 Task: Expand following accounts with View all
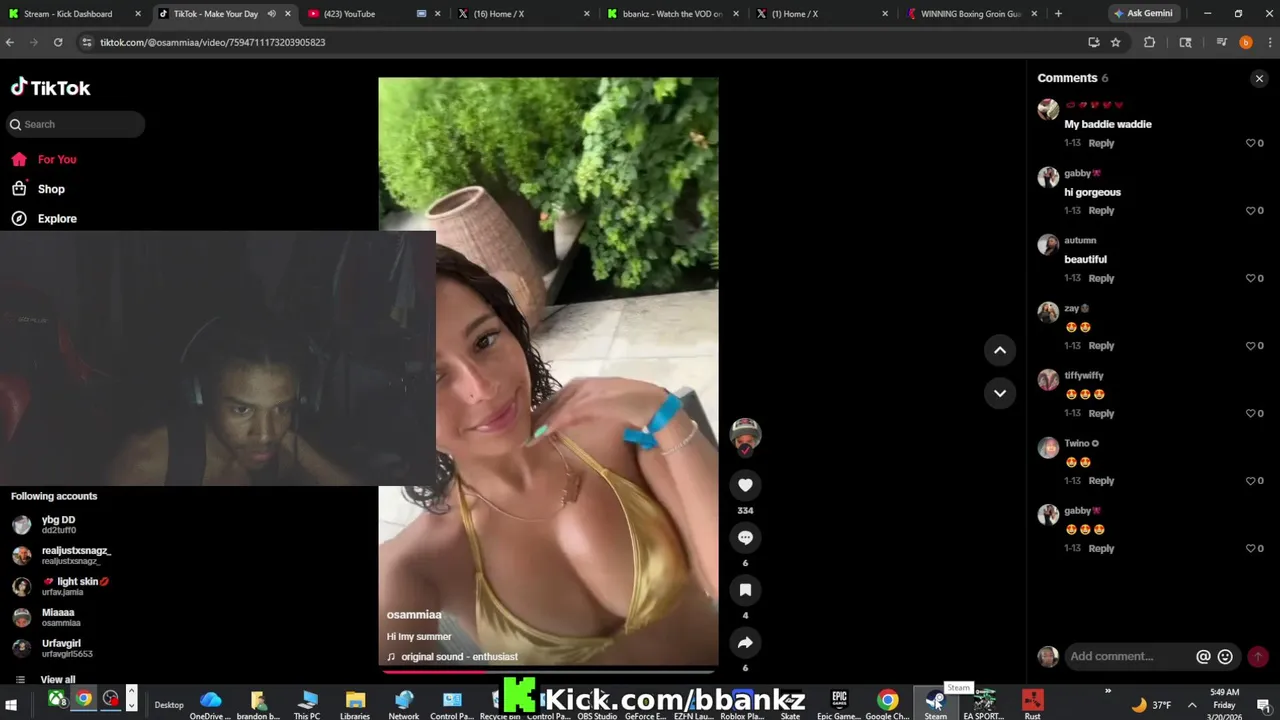[x=57, y=680]
